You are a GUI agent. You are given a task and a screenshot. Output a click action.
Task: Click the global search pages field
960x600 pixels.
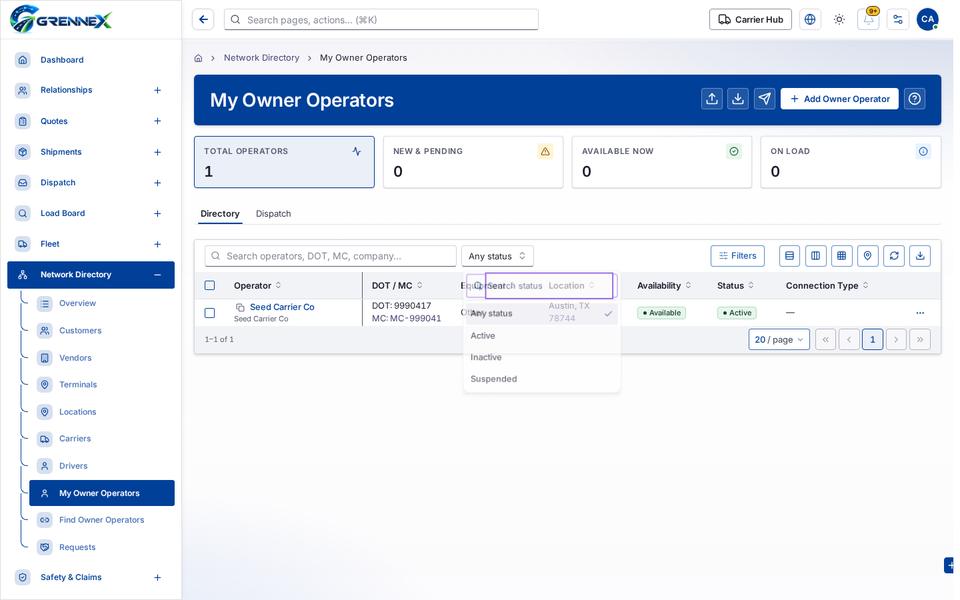point(381,20)
